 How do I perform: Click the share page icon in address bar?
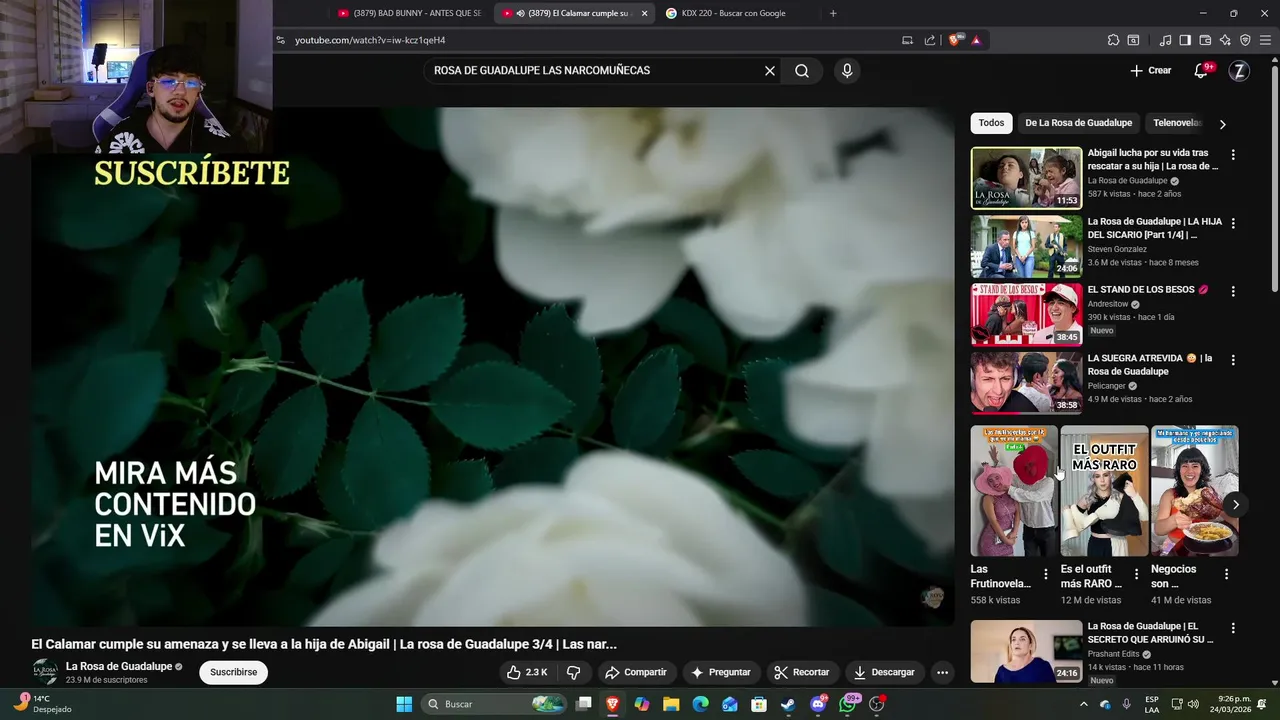click(x=930, y=40)
